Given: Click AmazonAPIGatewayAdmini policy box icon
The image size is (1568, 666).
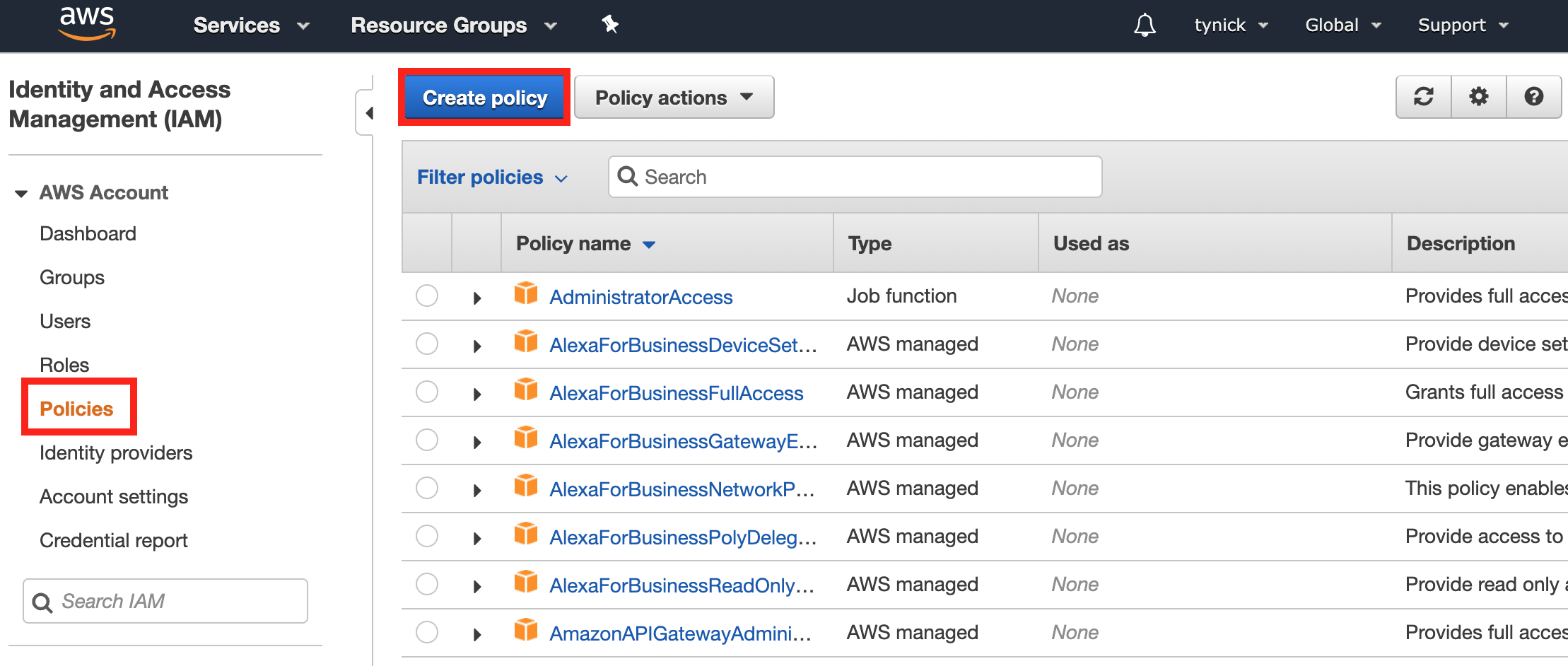Looking at the screenshot, I should (x=526, y=629).
